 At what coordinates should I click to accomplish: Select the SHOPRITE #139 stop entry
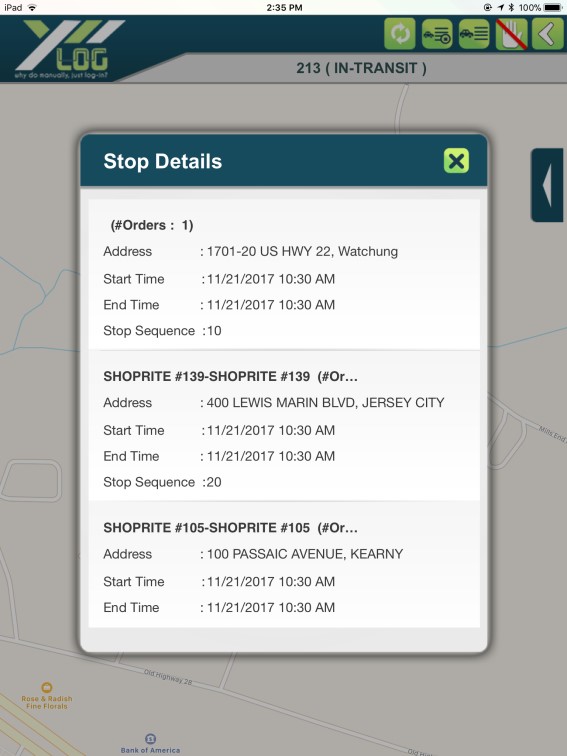[284, 426]
